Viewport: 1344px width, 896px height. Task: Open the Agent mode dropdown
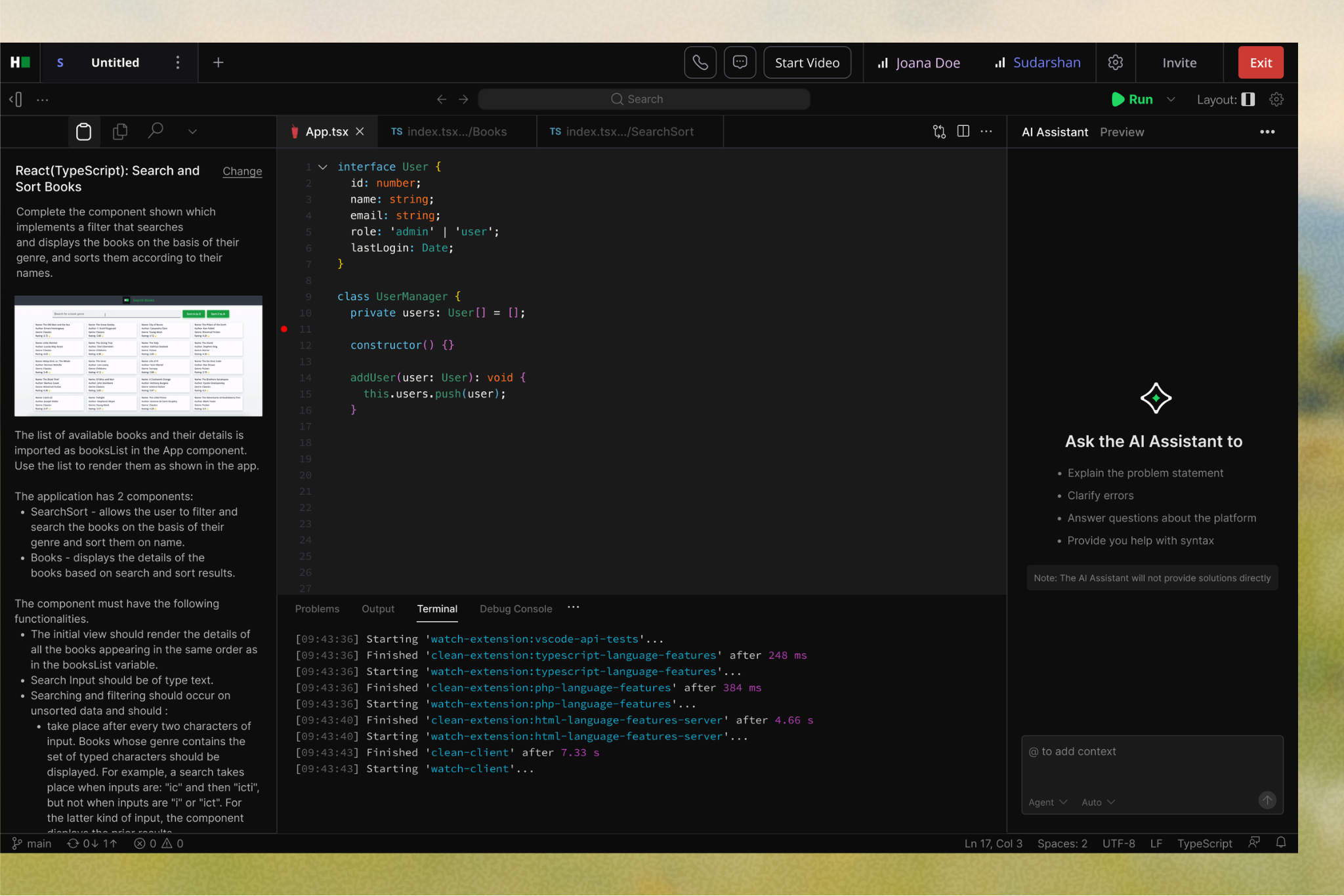[x=1047, y=802]
